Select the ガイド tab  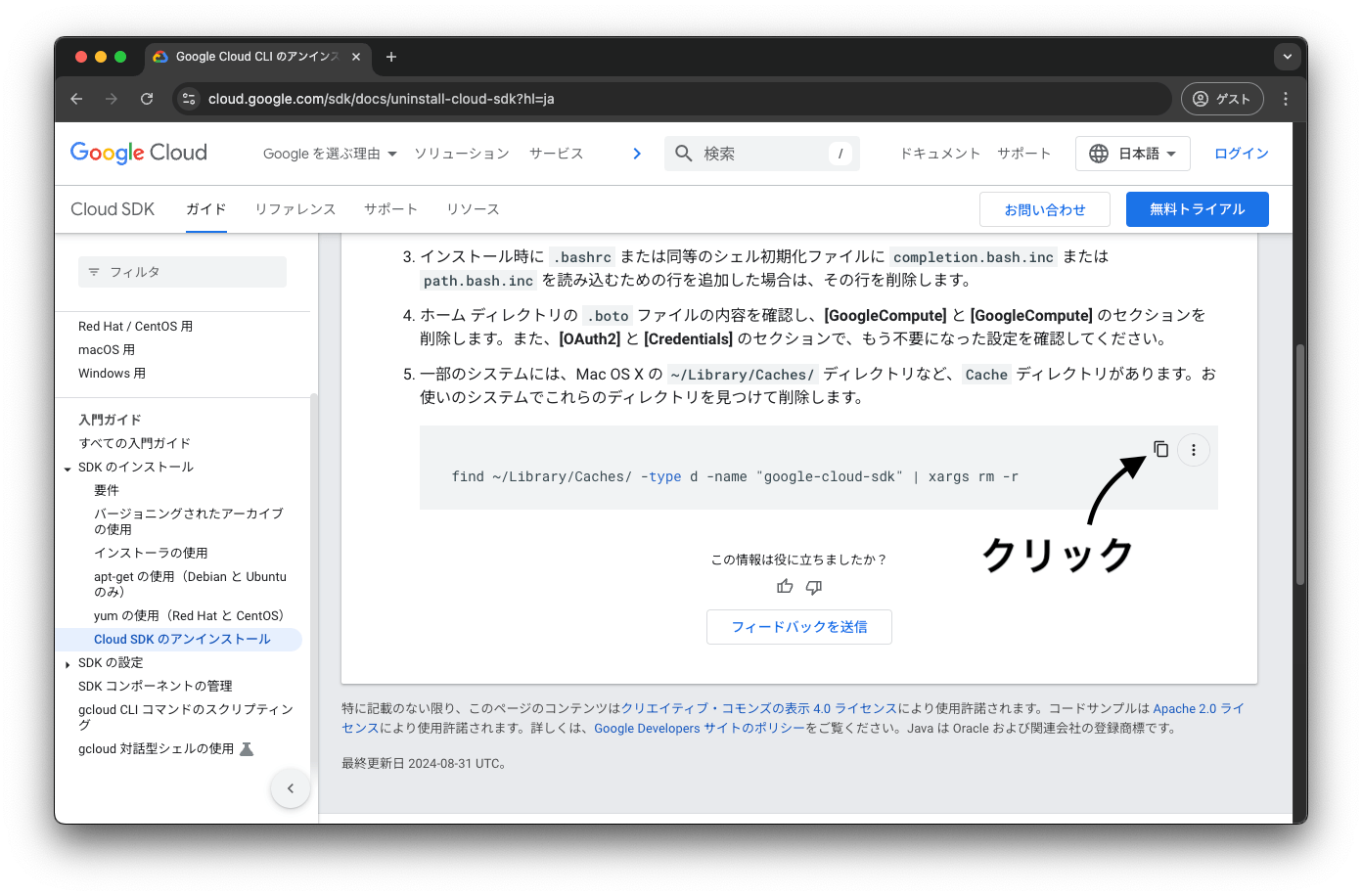coord(206,209)
